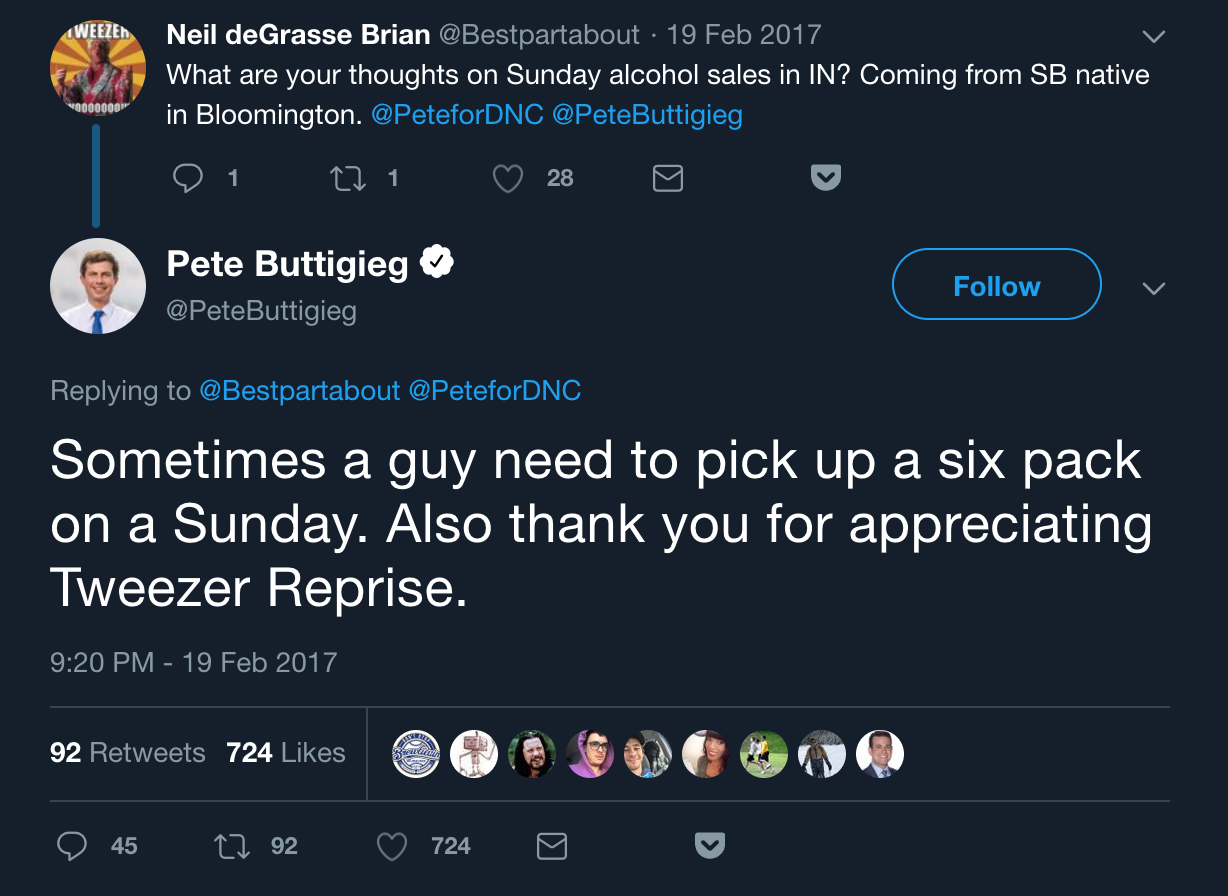Send top tweet via direct message
The image size is (1228, 896).
pos(667,178)
